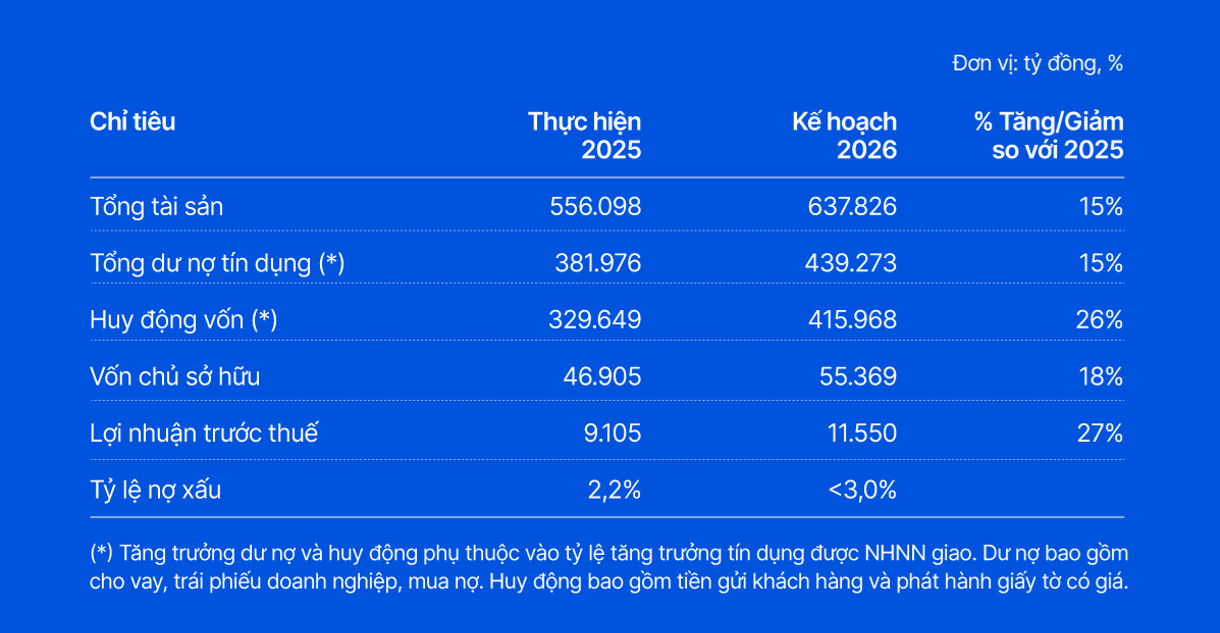1220x633 pixels.
Task: Select the "Vốn chủ sở hữu" row label
Action: (175, 377)
